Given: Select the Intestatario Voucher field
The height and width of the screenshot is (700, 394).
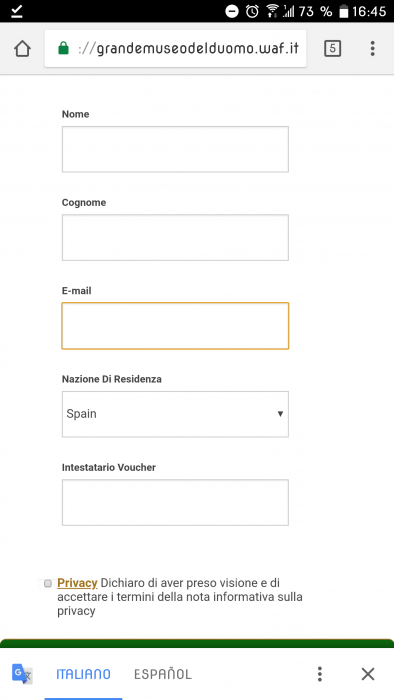Looking at the screenshot, I should point(175,503).
